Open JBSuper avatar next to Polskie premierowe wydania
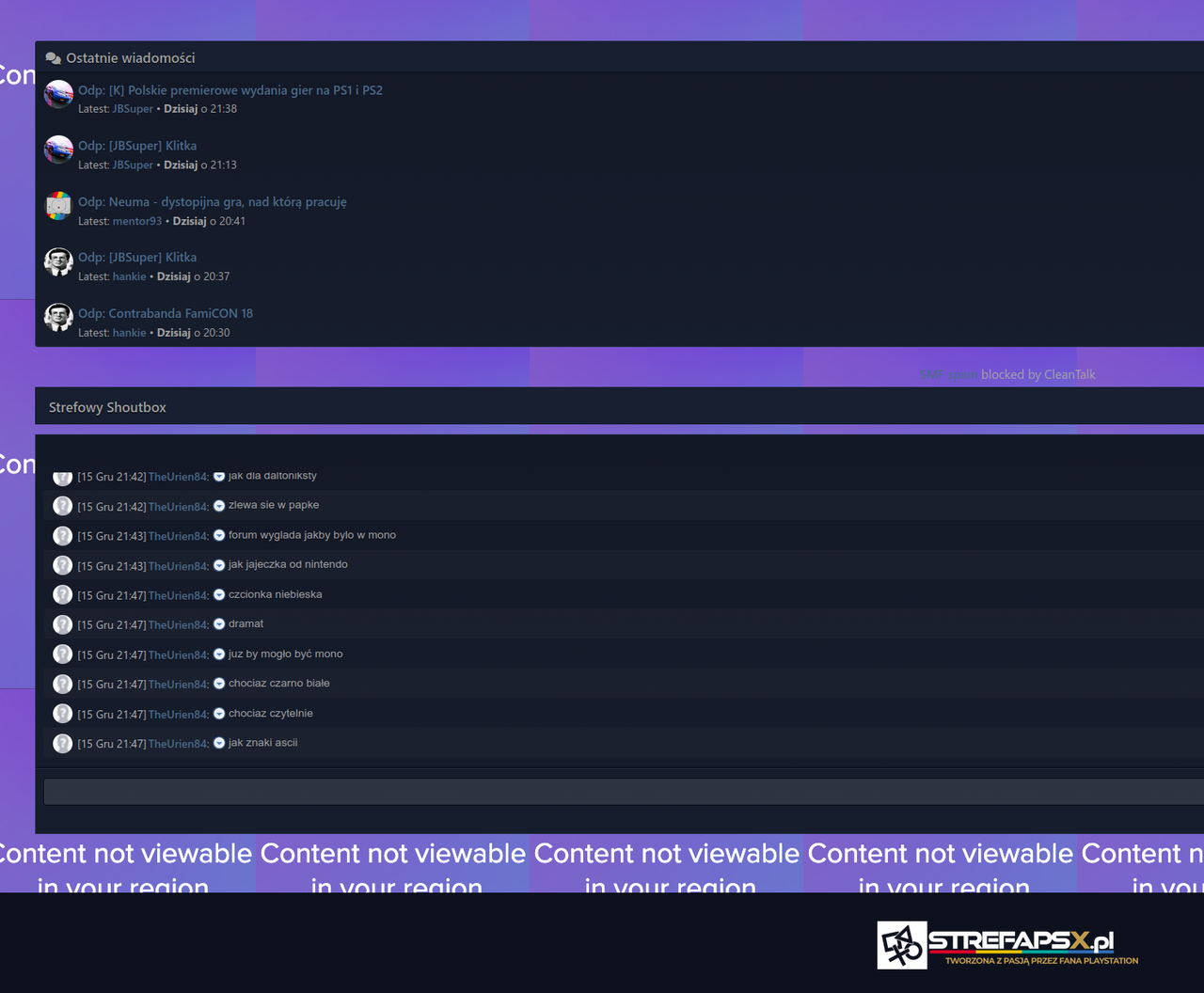1204x993 pixels. tap(58, 95)
